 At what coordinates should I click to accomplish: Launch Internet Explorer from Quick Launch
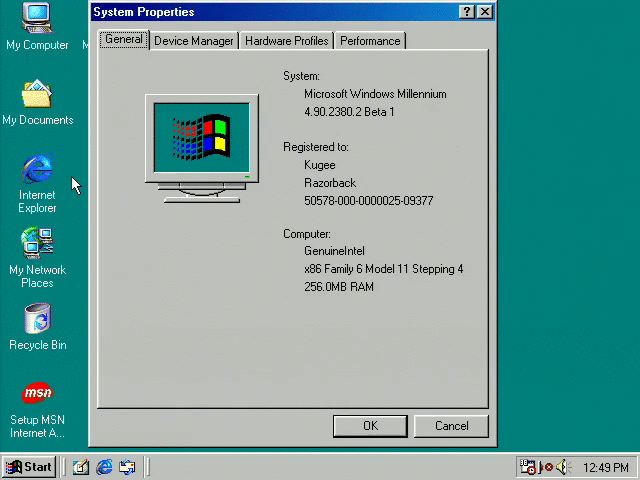tap(104, 467)
